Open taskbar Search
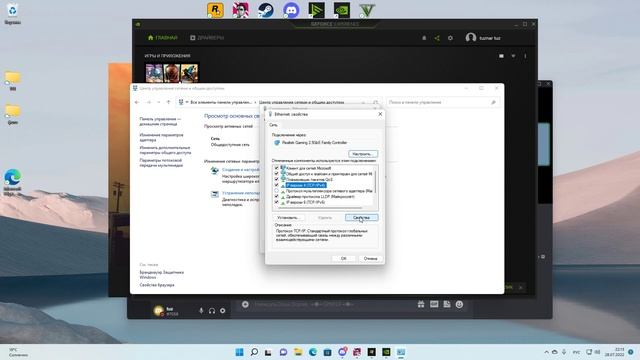This screenshot has height=360, width=640. click(254, 352)
